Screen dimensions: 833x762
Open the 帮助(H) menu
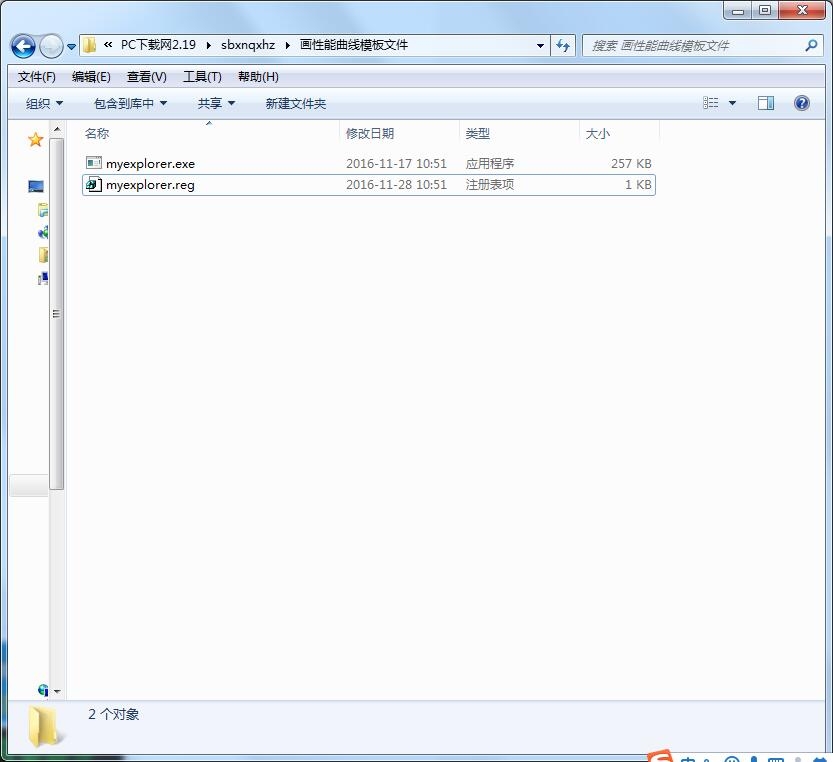click(x=258, y=77)
